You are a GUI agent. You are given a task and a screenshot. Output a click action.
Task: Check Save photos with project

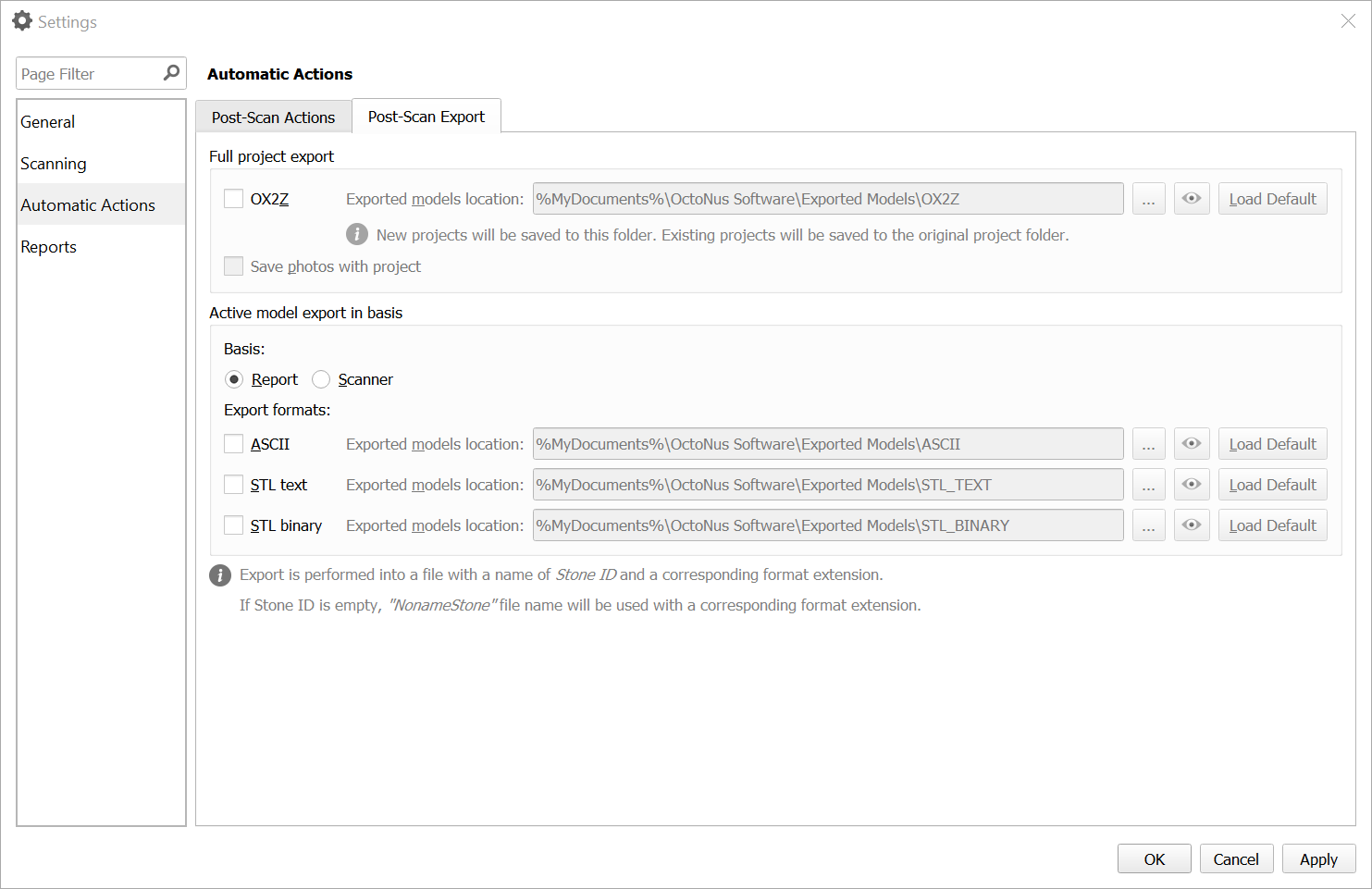(x=233, y=265)
